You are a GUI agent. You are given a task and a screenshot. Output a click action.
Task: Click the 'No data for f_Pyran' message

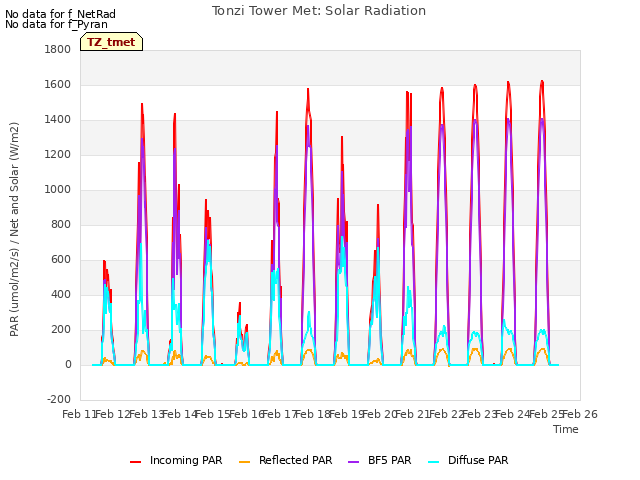coord(56,24)
